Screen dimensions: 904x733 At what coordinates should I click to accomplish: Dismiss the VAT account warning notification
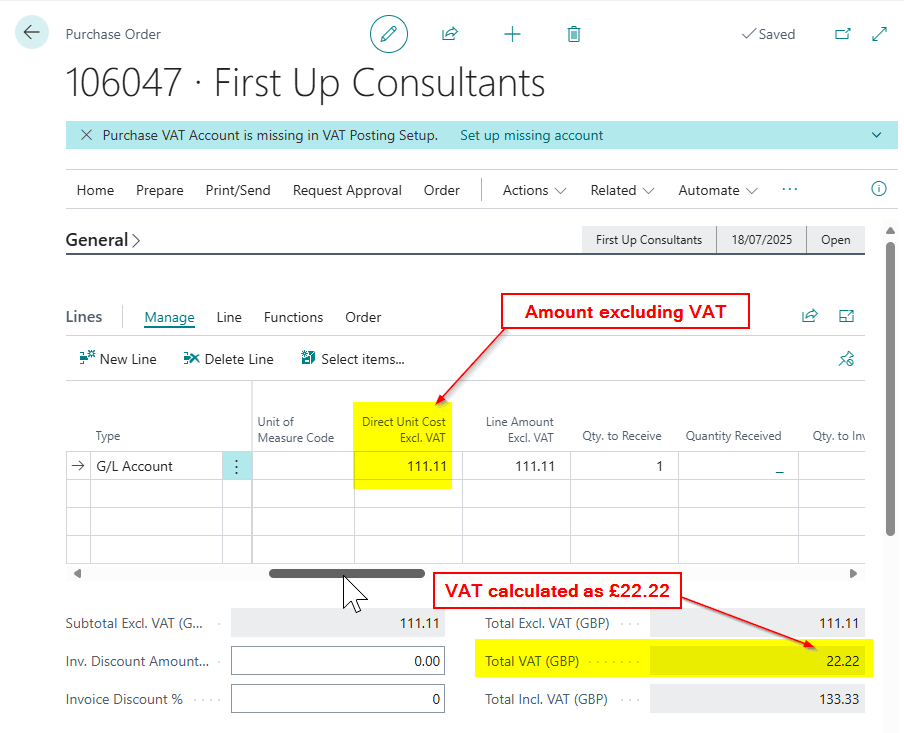pyautogui.click(x=86, y=135)
